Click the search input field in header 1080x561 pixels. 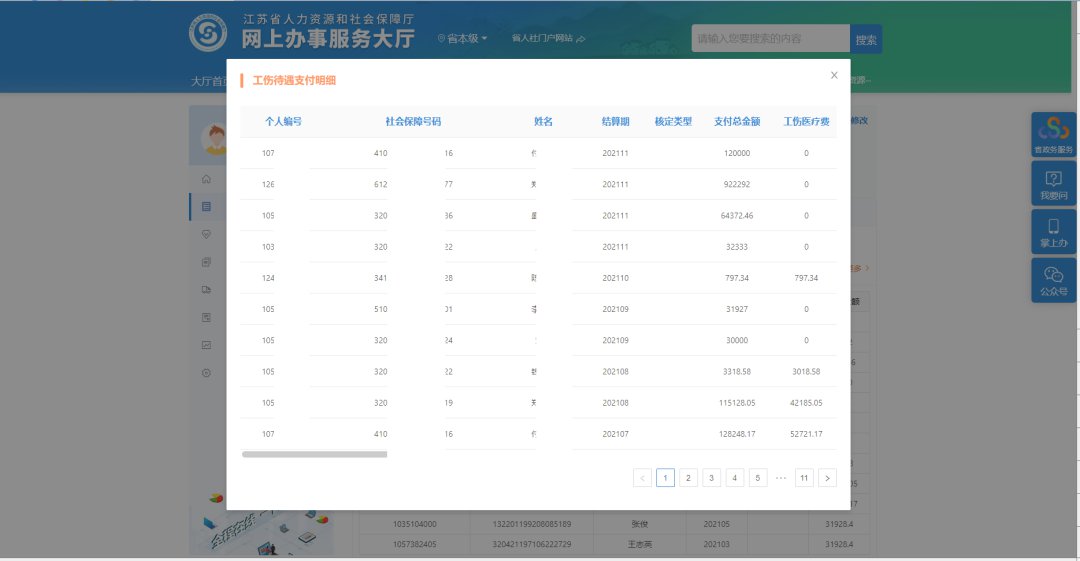point(770,39)
